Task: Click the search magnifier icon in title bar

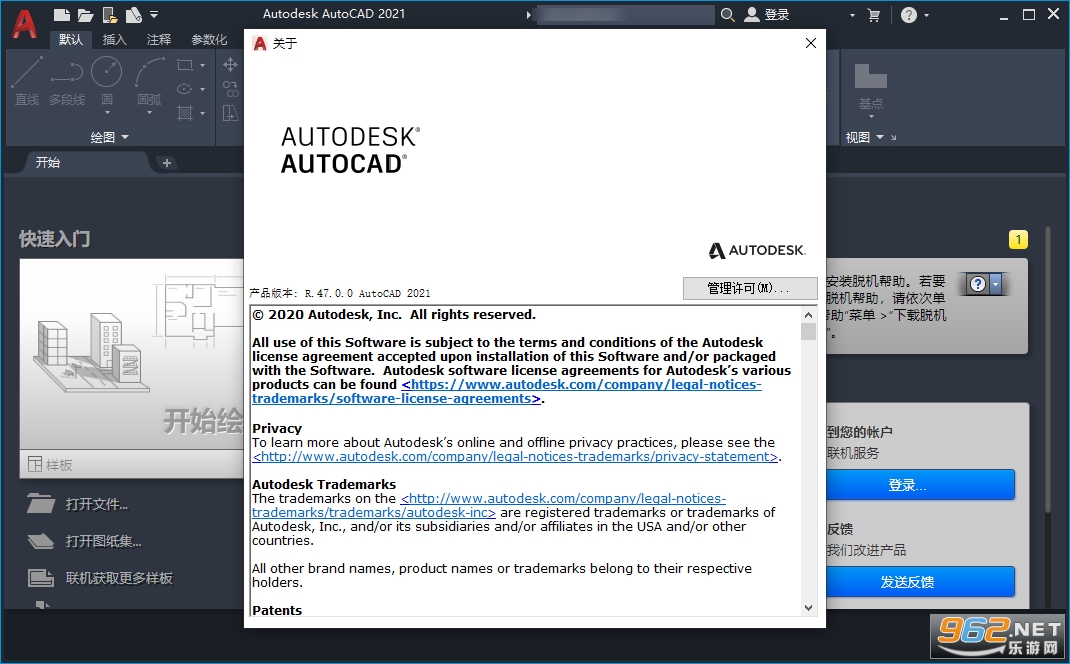Action: [727, 14]
